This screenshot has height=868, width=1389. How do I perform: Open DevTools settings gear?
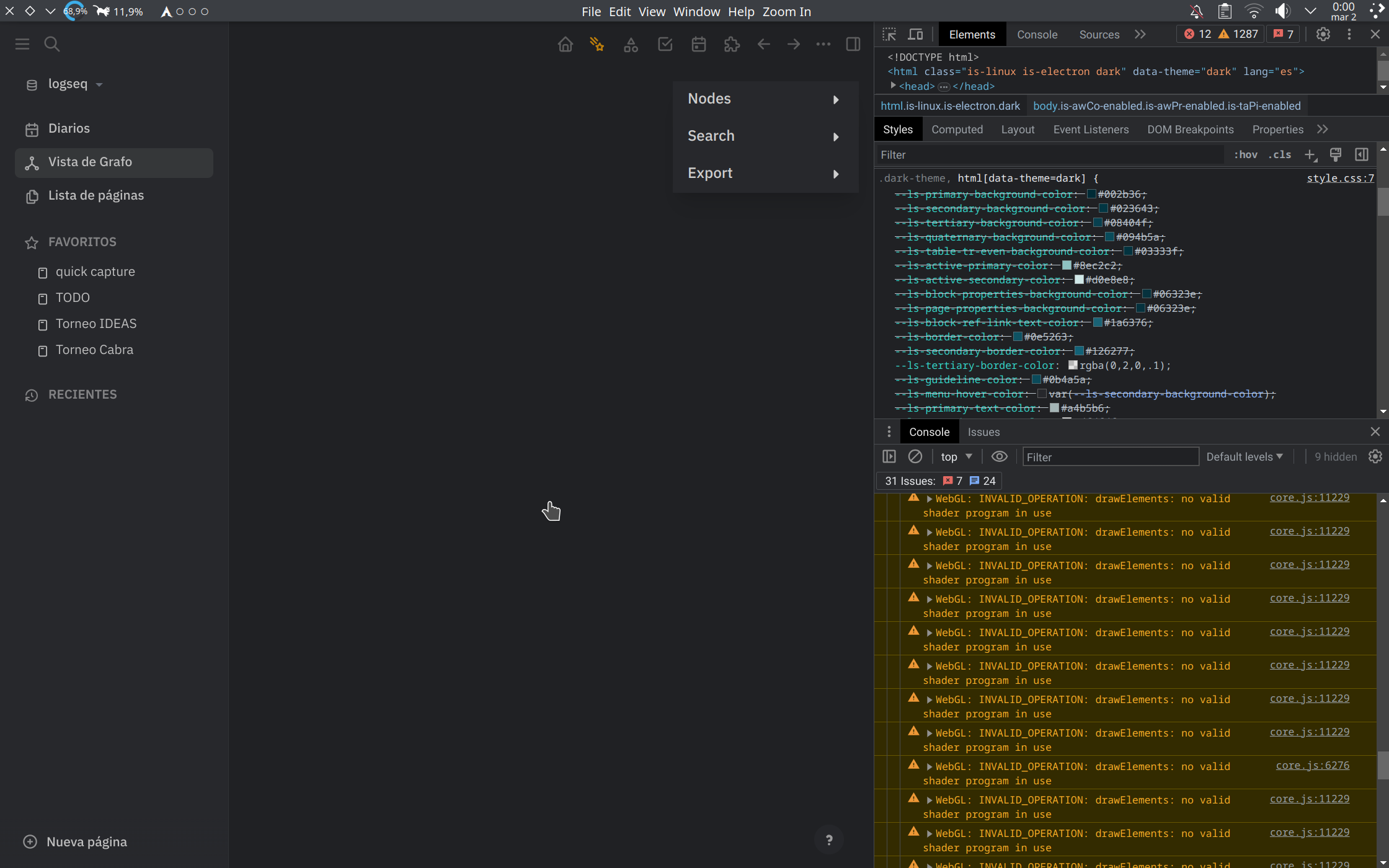(x=1323, y=35)
